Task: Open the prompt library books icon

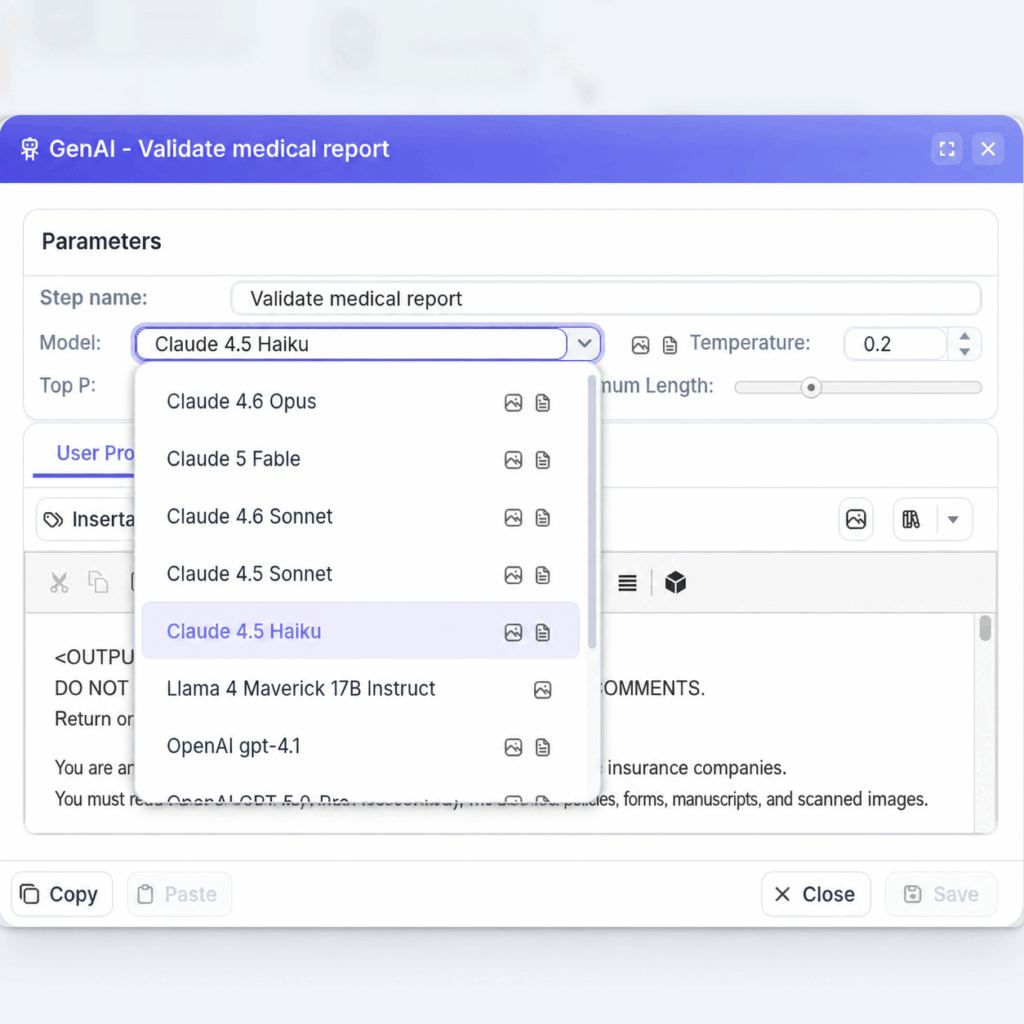Action: [x=911, y=519]
